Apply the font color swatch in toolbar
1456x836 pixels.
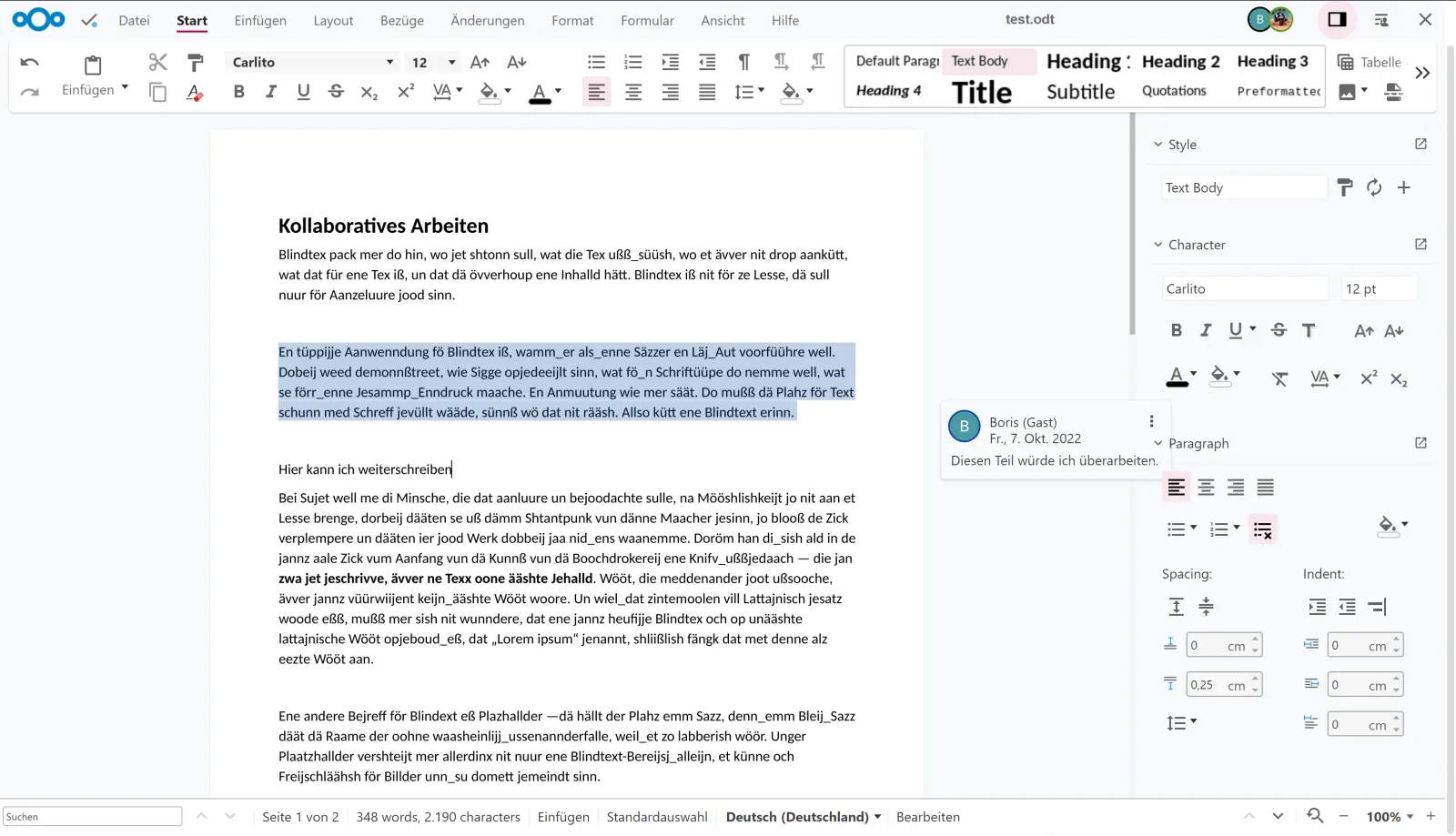point(540,91)
